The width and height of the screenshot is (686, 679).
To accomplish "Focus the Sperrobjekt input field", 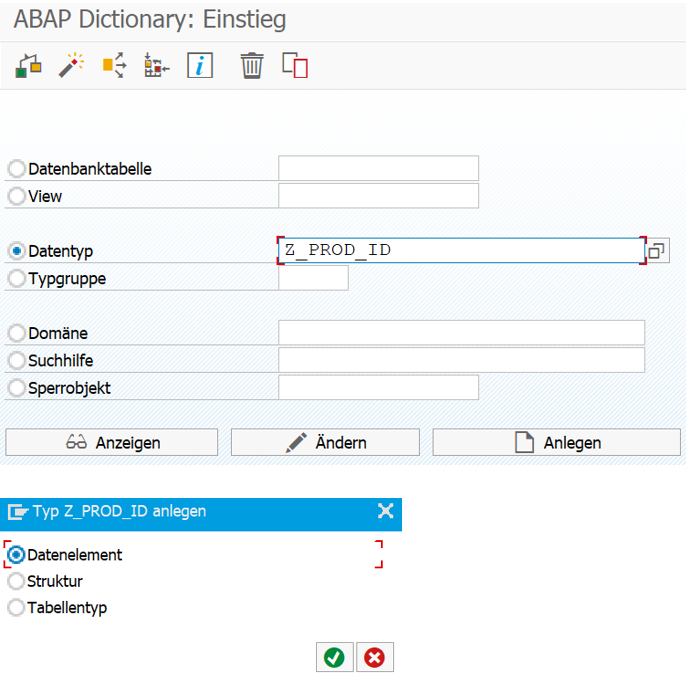I will (378, 387).
